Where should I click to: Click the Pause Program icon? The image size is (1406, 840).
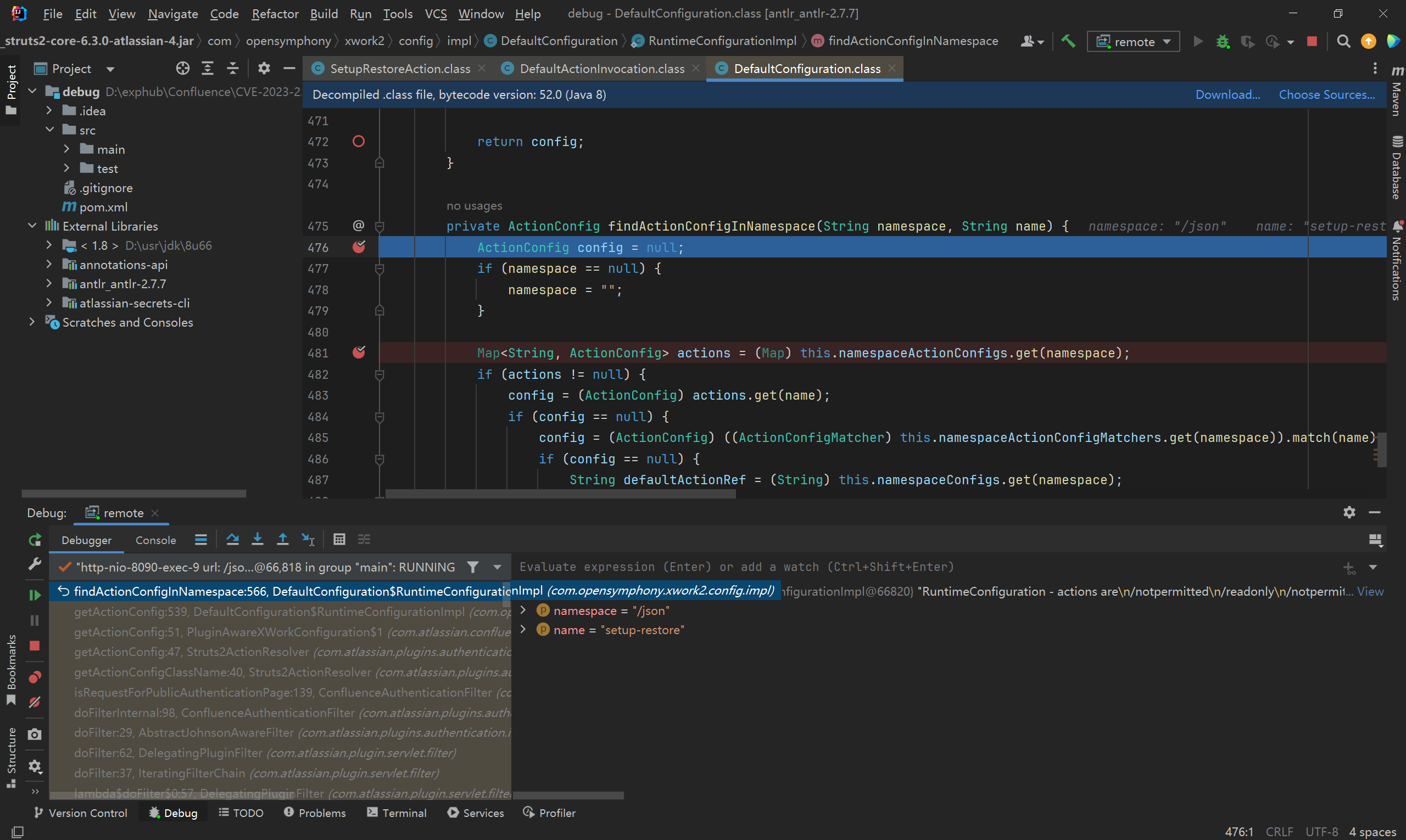pyautogui.click(x=35, y=620)
